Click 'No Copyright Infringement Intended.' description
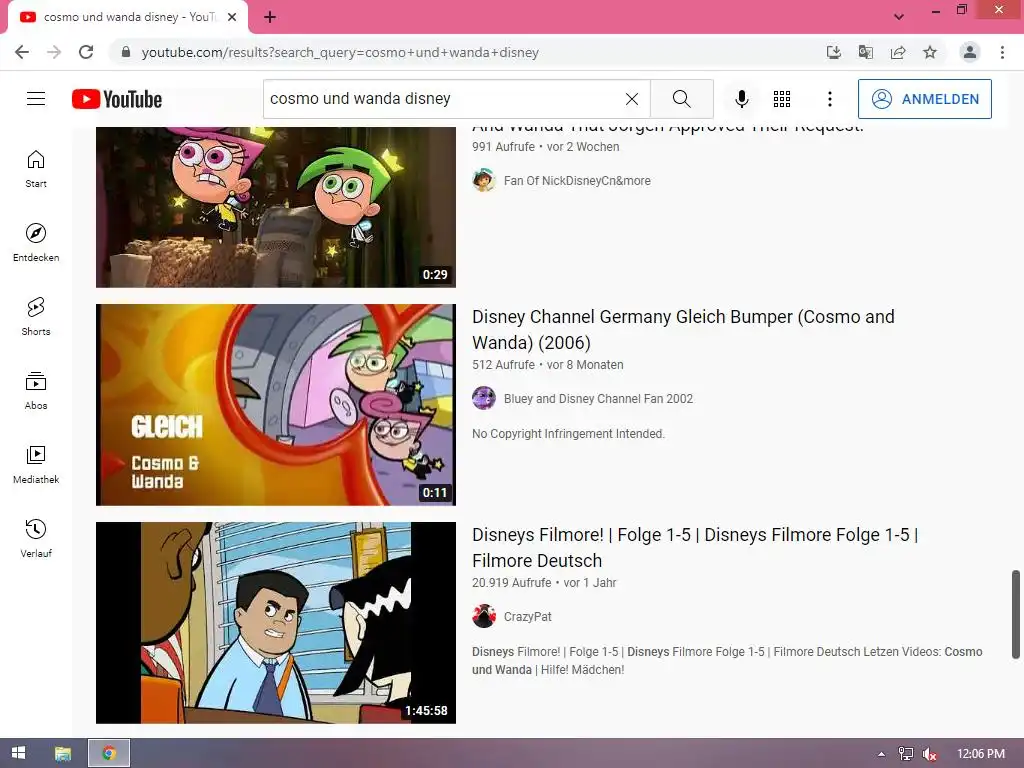The image size is (1024, 768). [568, 434]
